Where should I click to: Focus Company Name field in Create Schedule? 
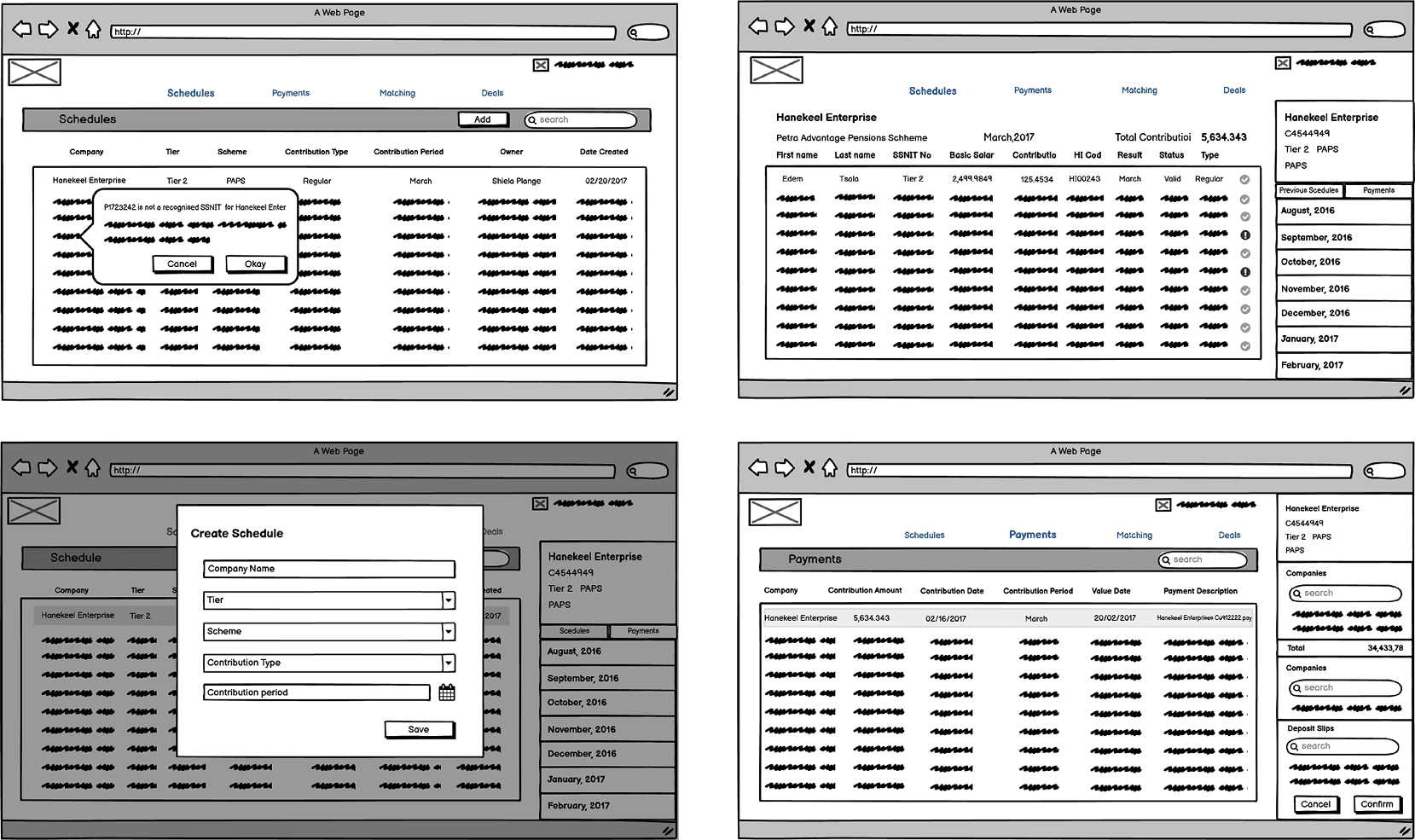[x=329, y=569]
